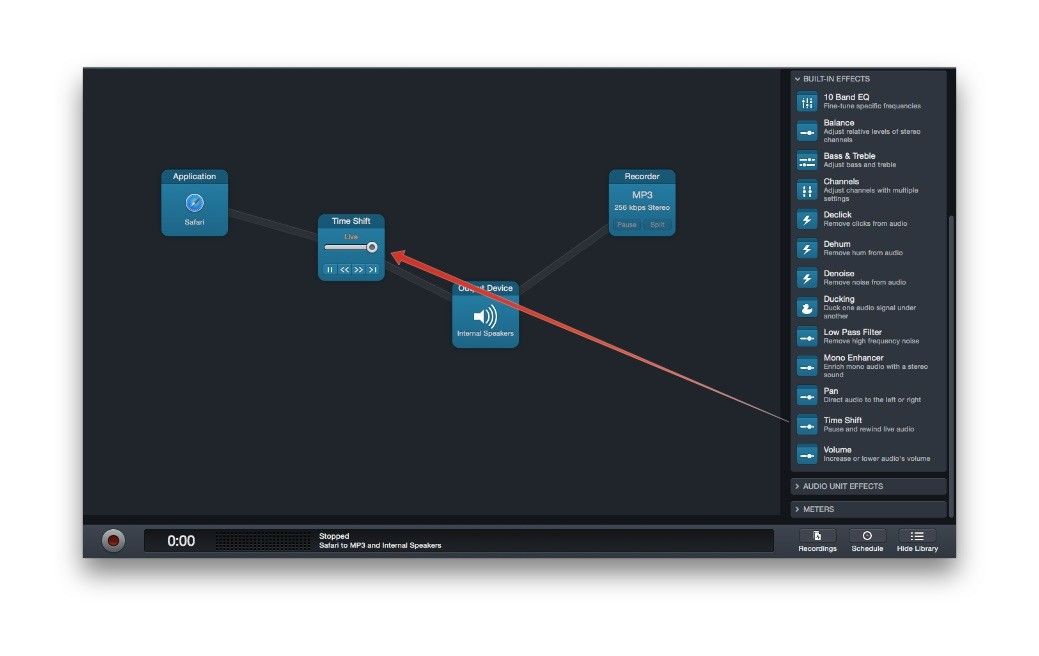Expand the Meters section
The image size is (1039, 656).
point(818,509)
